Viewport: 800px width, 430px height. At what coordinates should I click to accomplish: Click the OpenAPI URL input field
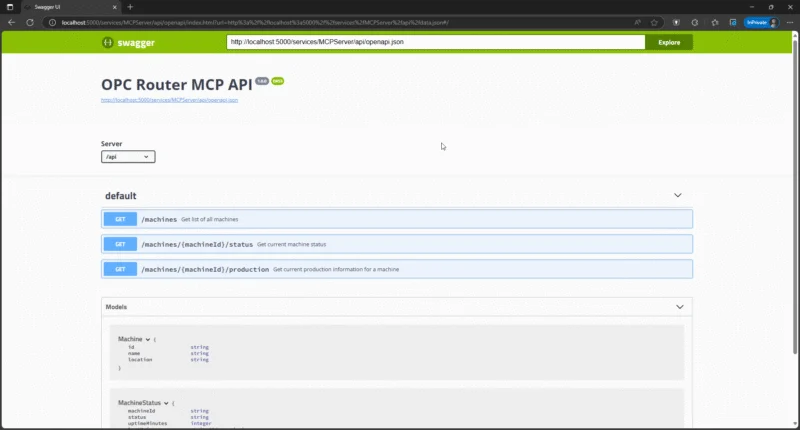point(434,43)
